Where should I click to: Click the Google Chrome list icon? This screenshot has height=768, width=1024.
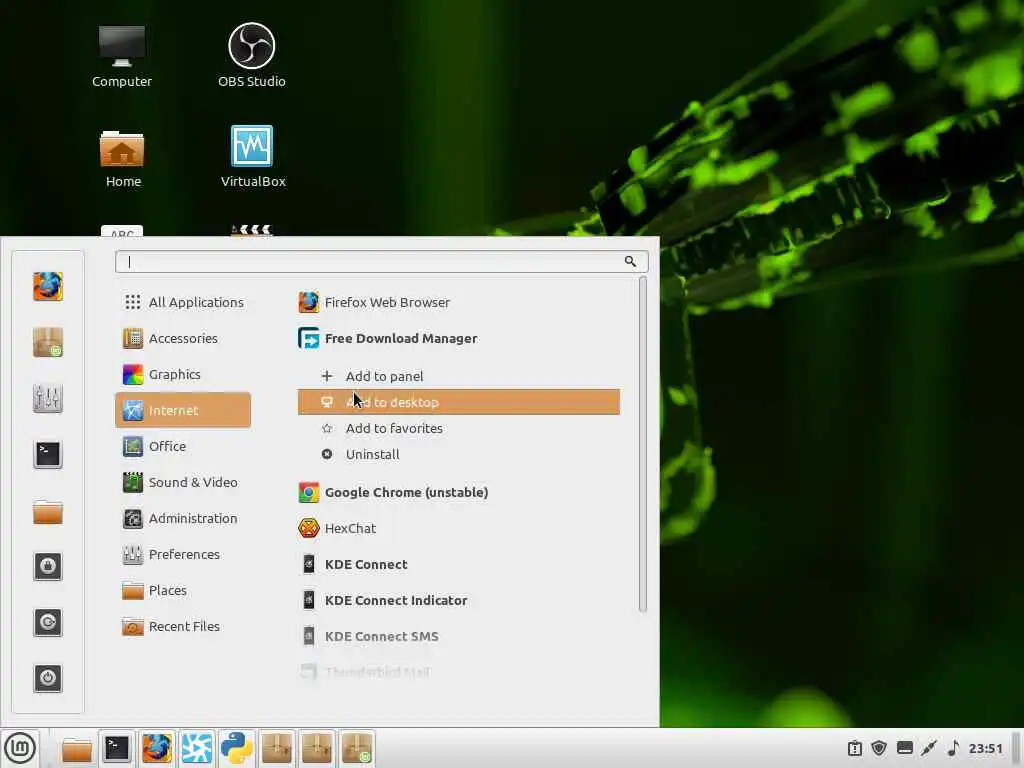point(309,492)
